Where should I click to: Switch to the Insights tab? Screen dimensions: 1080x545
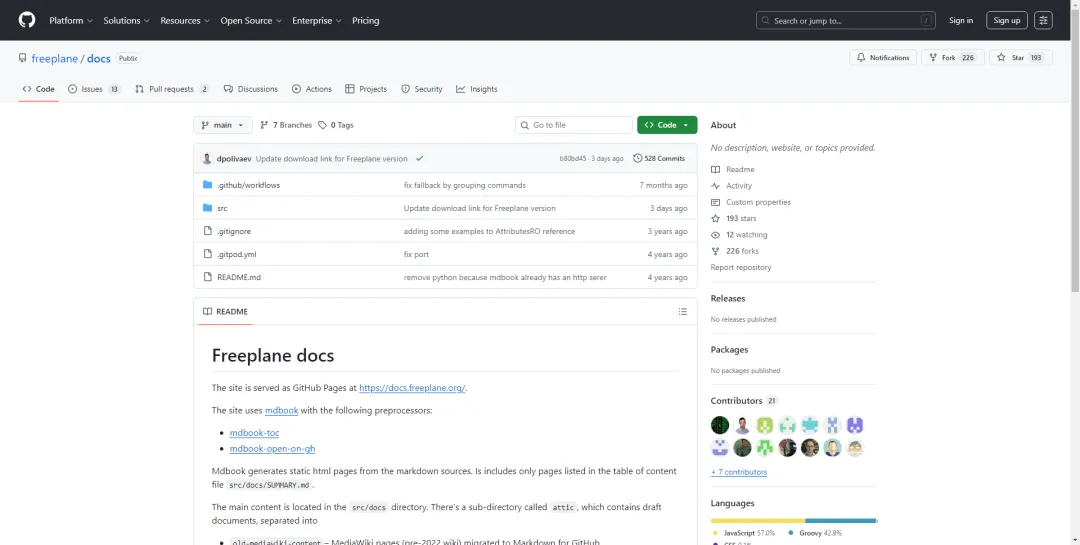(477, 89)
